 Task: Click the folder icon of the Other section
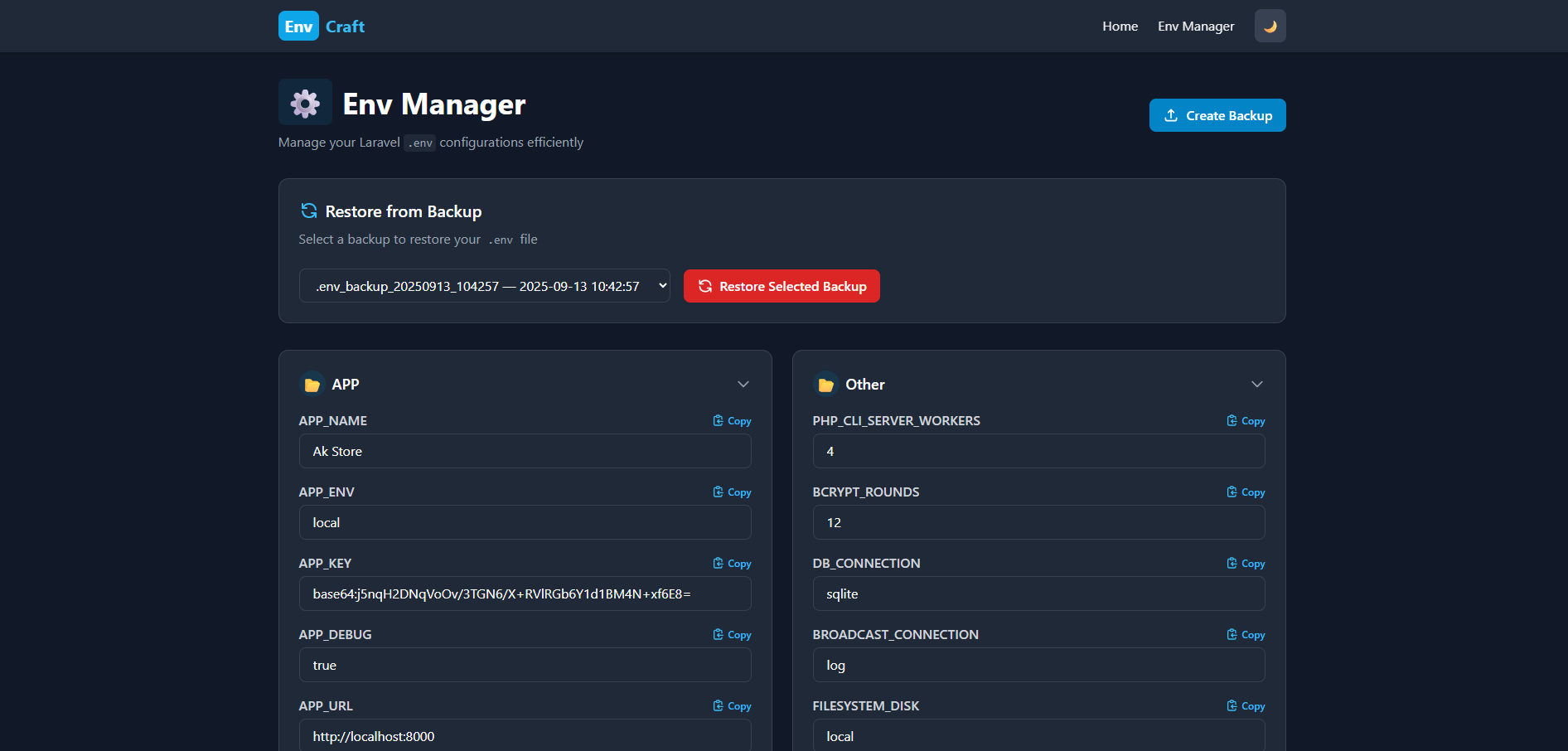point(825,384)
